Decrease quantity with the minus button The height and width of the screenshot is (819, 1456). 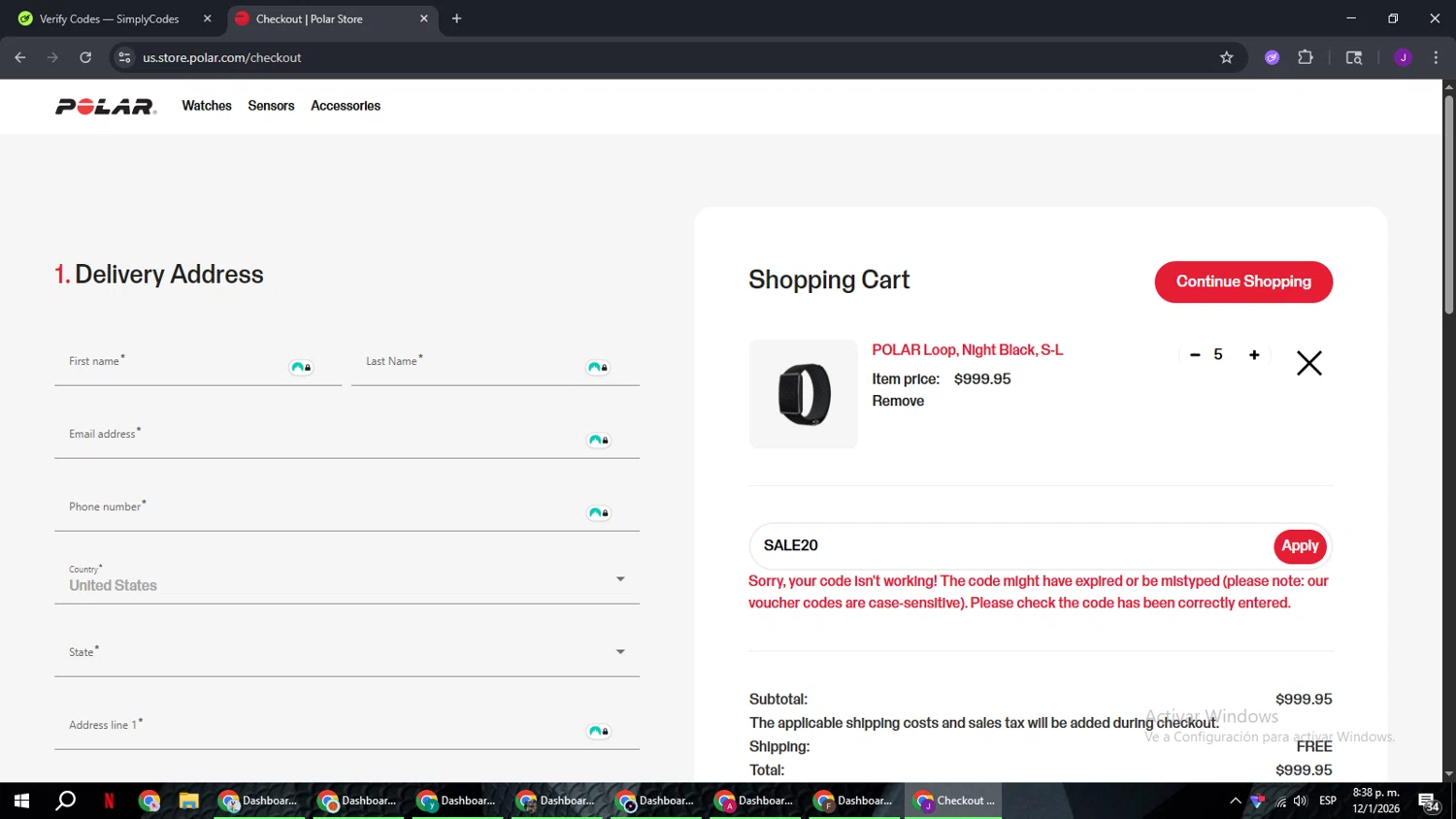(1195, 355)
